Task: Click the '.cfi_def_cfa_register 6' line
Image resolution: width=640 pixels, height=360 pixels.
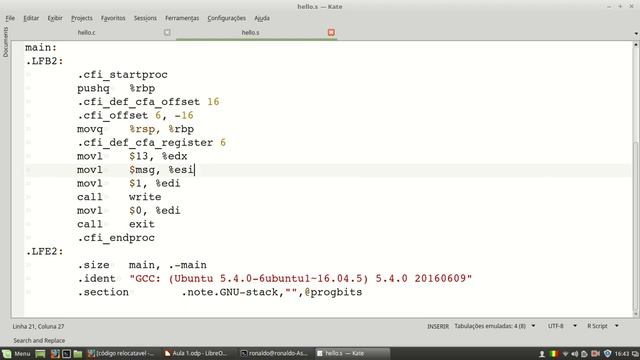Action: (x=151, y=142)
